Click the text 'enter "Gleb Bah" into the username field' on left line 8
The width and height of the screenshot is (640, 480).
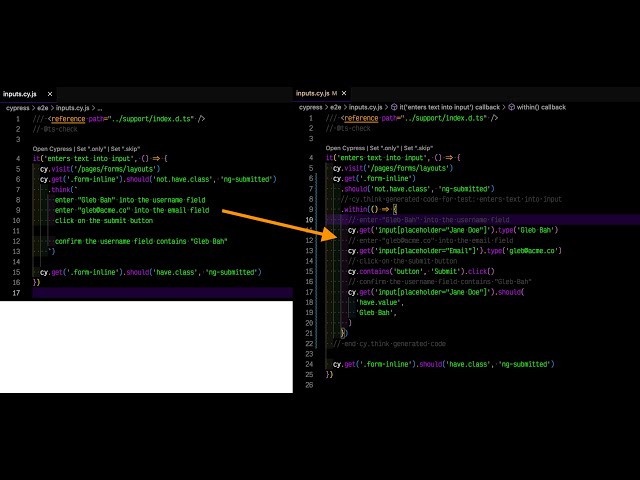click(130, 200)
